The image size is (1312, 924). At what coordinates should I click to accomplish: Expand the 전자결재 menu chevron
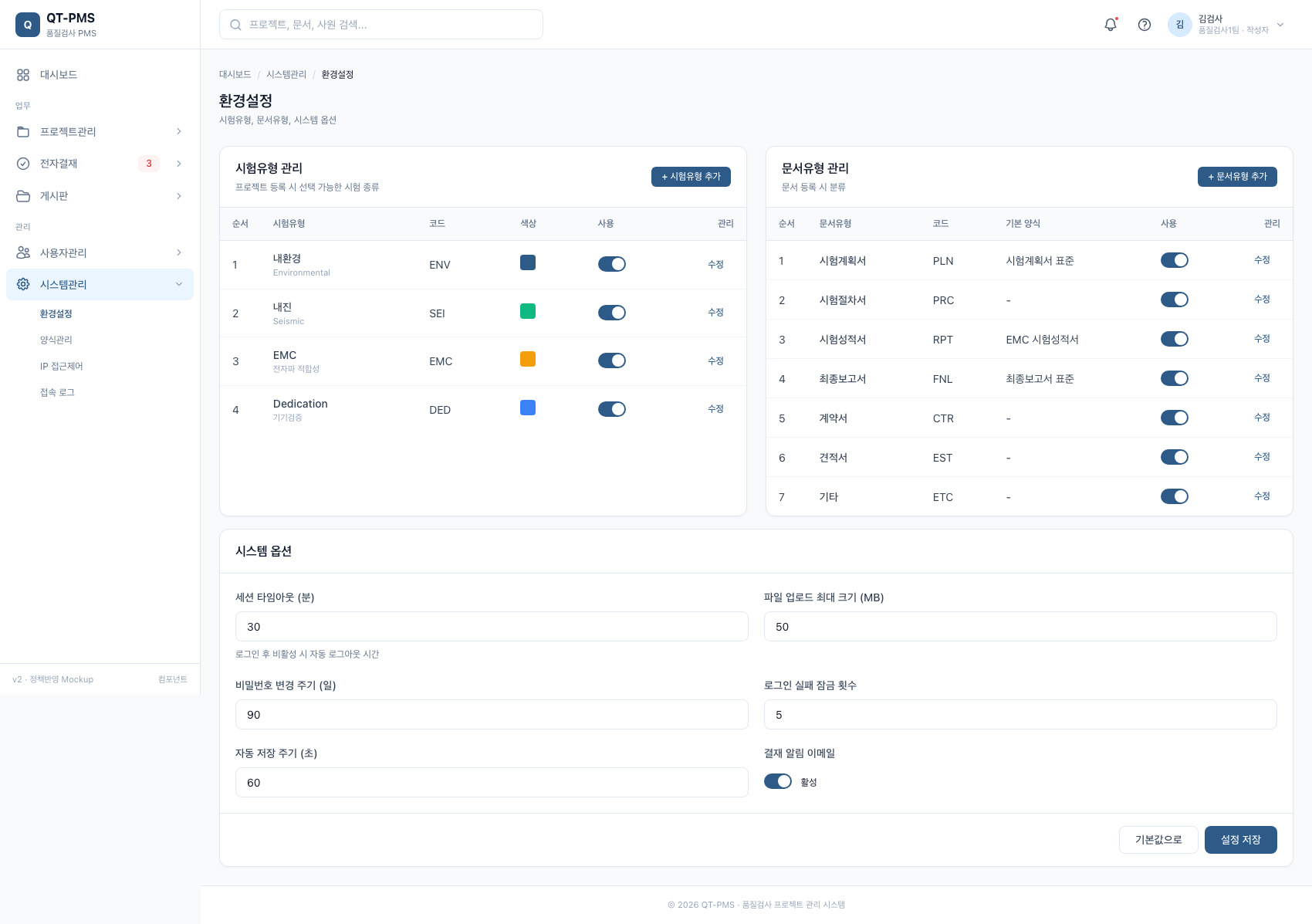(179, 164)
